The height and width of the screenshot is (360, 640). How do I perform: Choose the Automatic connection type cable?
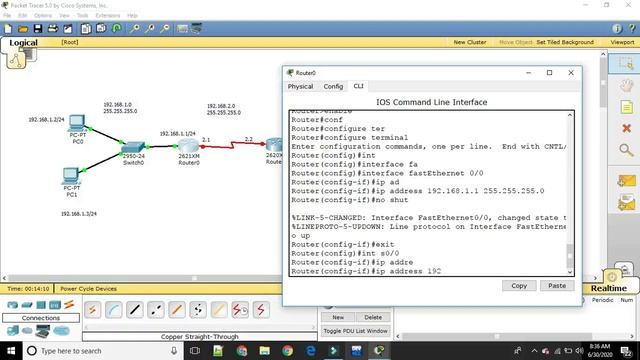point(93,310)
